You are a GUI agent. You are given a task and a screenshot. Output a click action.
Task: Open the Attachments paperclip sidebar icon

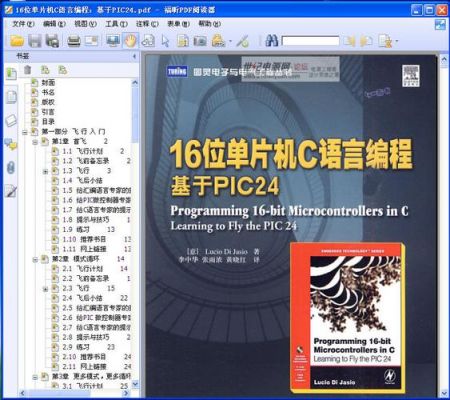coord(11,167)
